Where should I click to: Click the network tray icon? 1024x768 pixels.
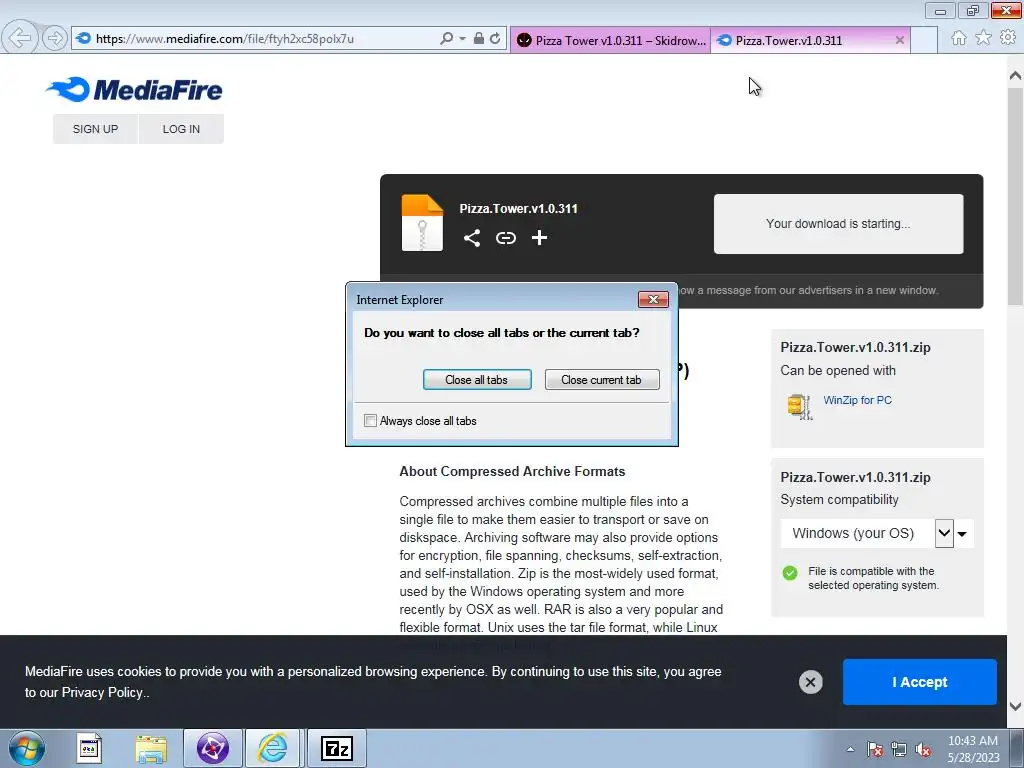[899, 749]
